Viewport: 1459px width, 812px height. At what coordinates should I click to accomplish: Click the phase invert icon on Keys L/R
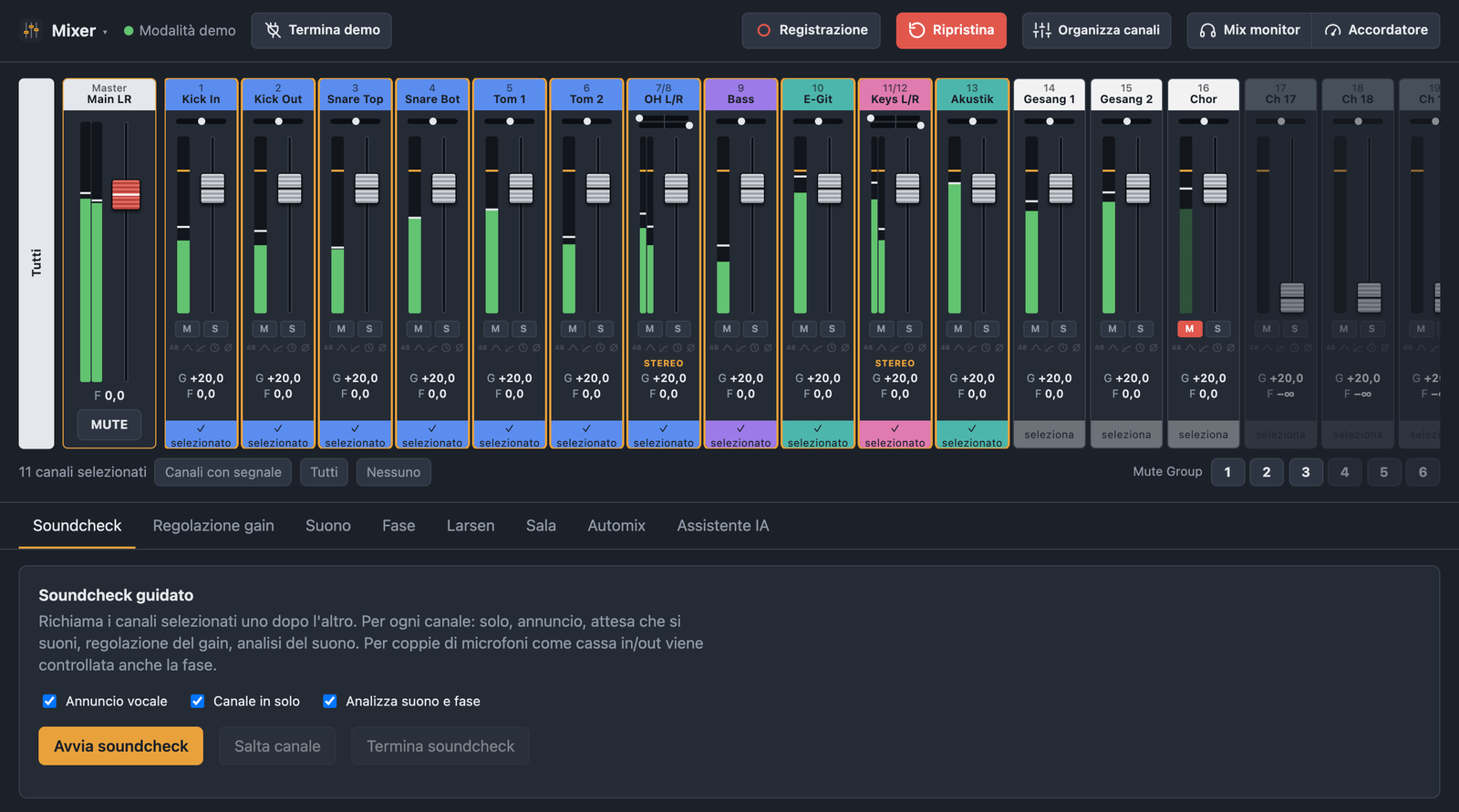[922, 347]
